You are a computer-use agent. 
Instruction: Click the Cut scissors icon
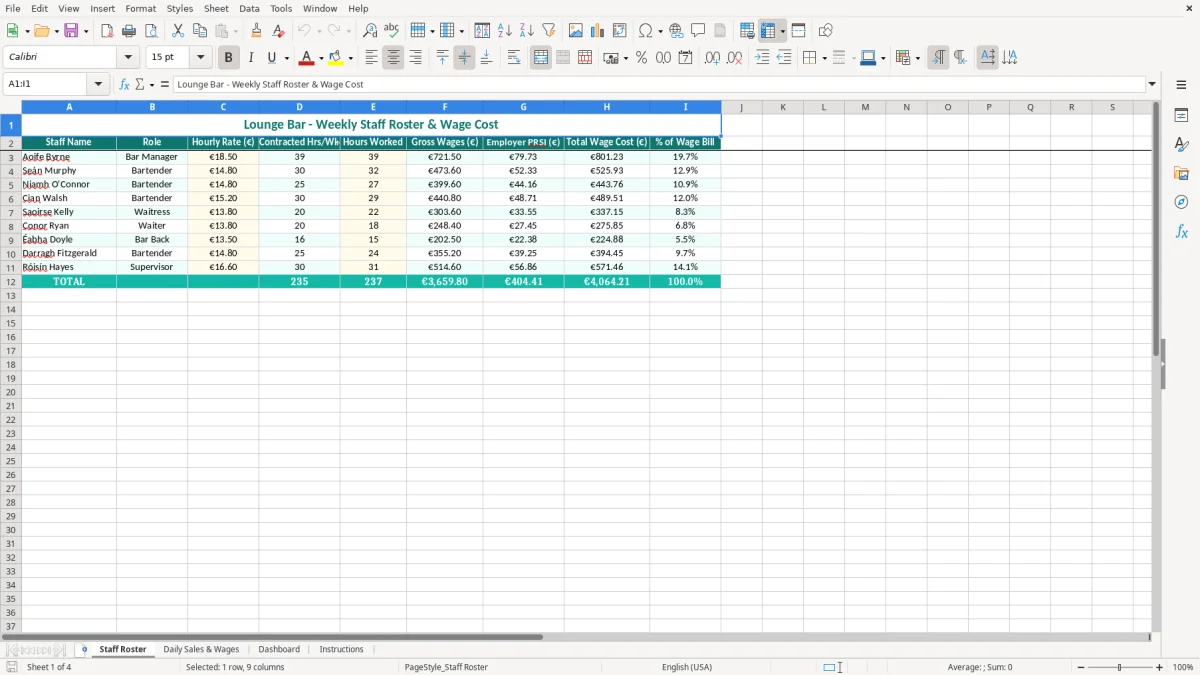177,31
